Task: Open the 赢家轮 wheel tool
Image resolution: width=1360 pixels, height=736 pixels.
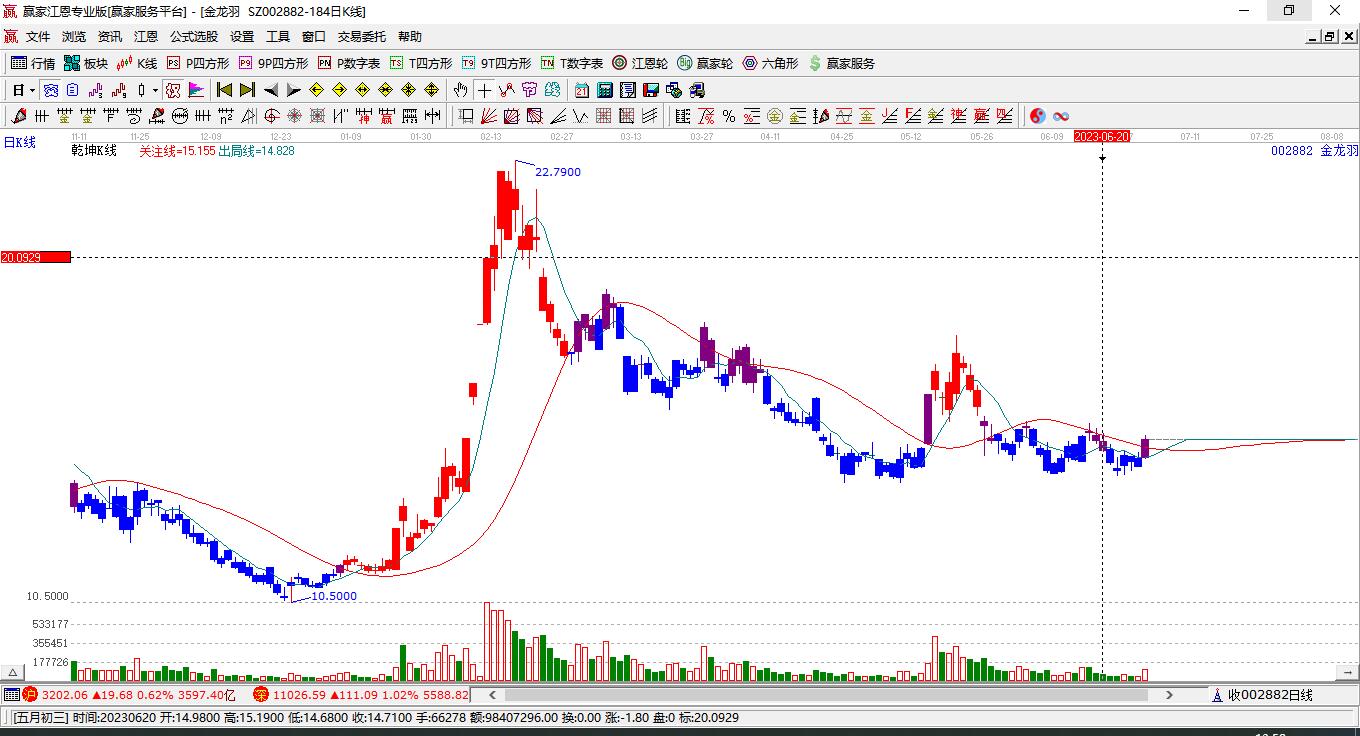Action: pos(705,63)
